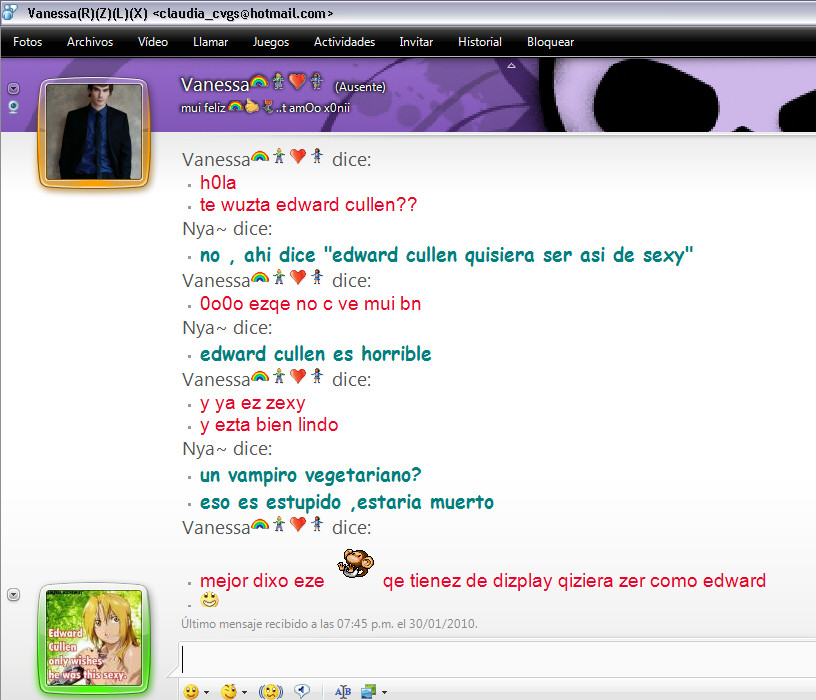Screen dimensions: 816x700
Task: Click the message 'edward cullen es horrible'
Action: tap(316, 354)
